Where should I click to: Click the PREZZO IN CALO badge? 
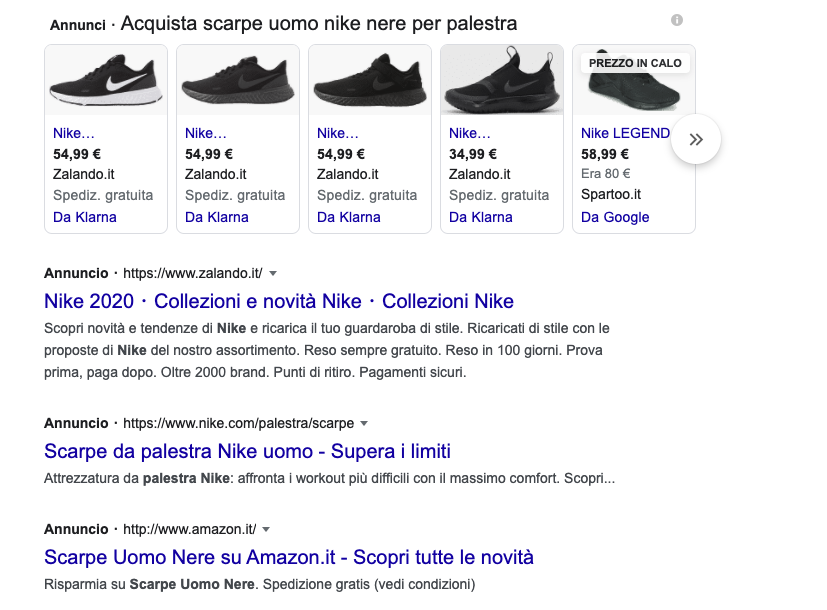pyautogui.click(x=635, y=63)
